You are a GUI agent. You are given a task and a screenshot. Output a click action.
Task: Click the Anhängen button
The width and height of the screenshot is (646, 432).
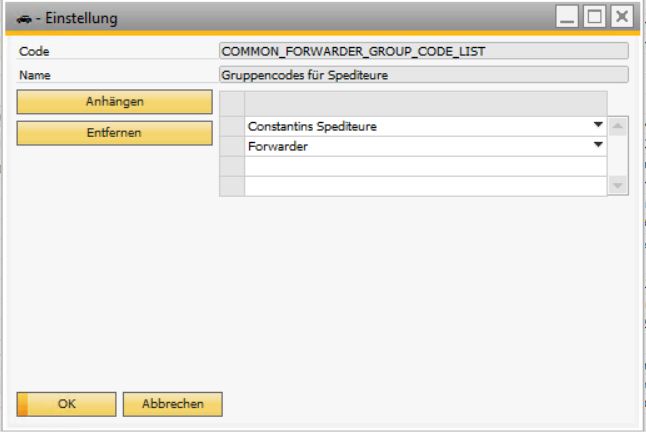(115, 102)
